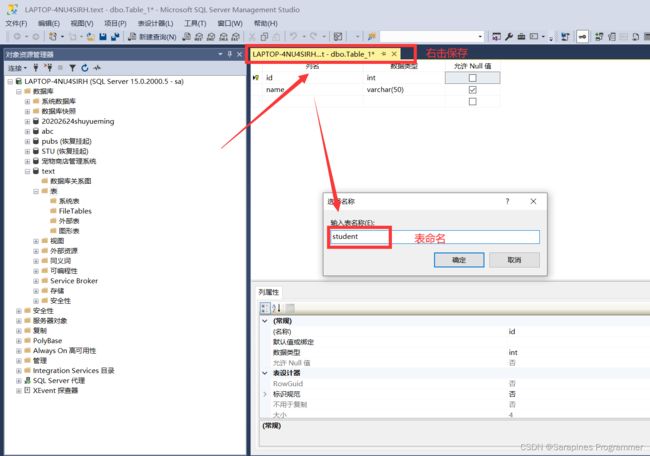
Task: Select Integration Services 目录 node
Action: [x=73, y=371]
